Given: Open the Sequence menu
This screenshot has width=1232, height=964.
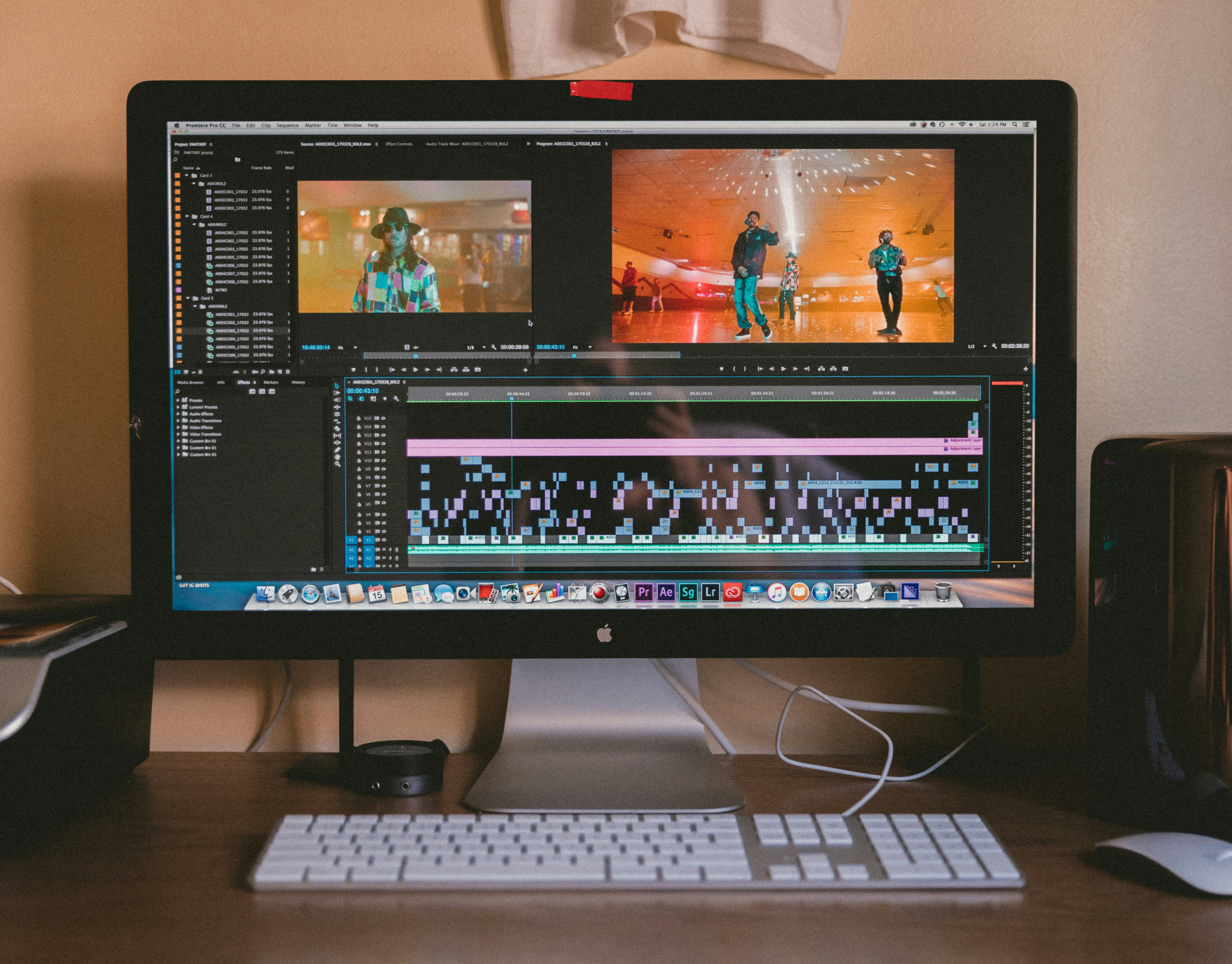Looking at the screenshot, I should [288, 125].
